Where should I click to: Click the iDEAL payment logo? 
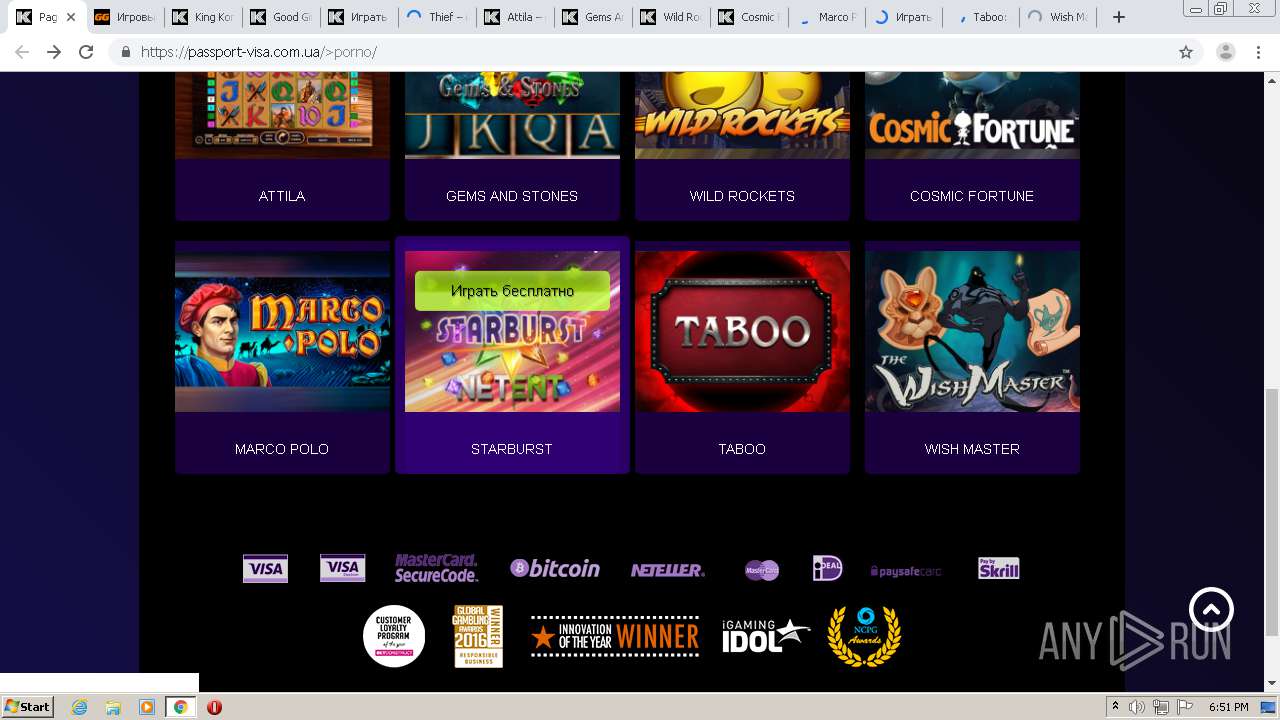point(827,568)
